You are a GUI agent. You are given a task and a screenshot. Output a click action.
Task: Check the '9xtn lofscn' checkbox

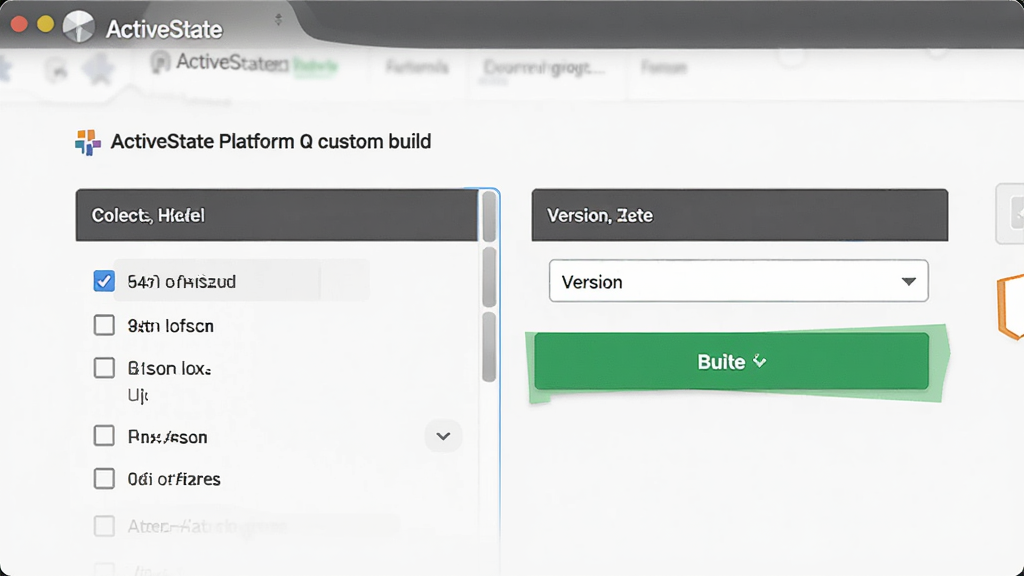[x=104, y=325]
